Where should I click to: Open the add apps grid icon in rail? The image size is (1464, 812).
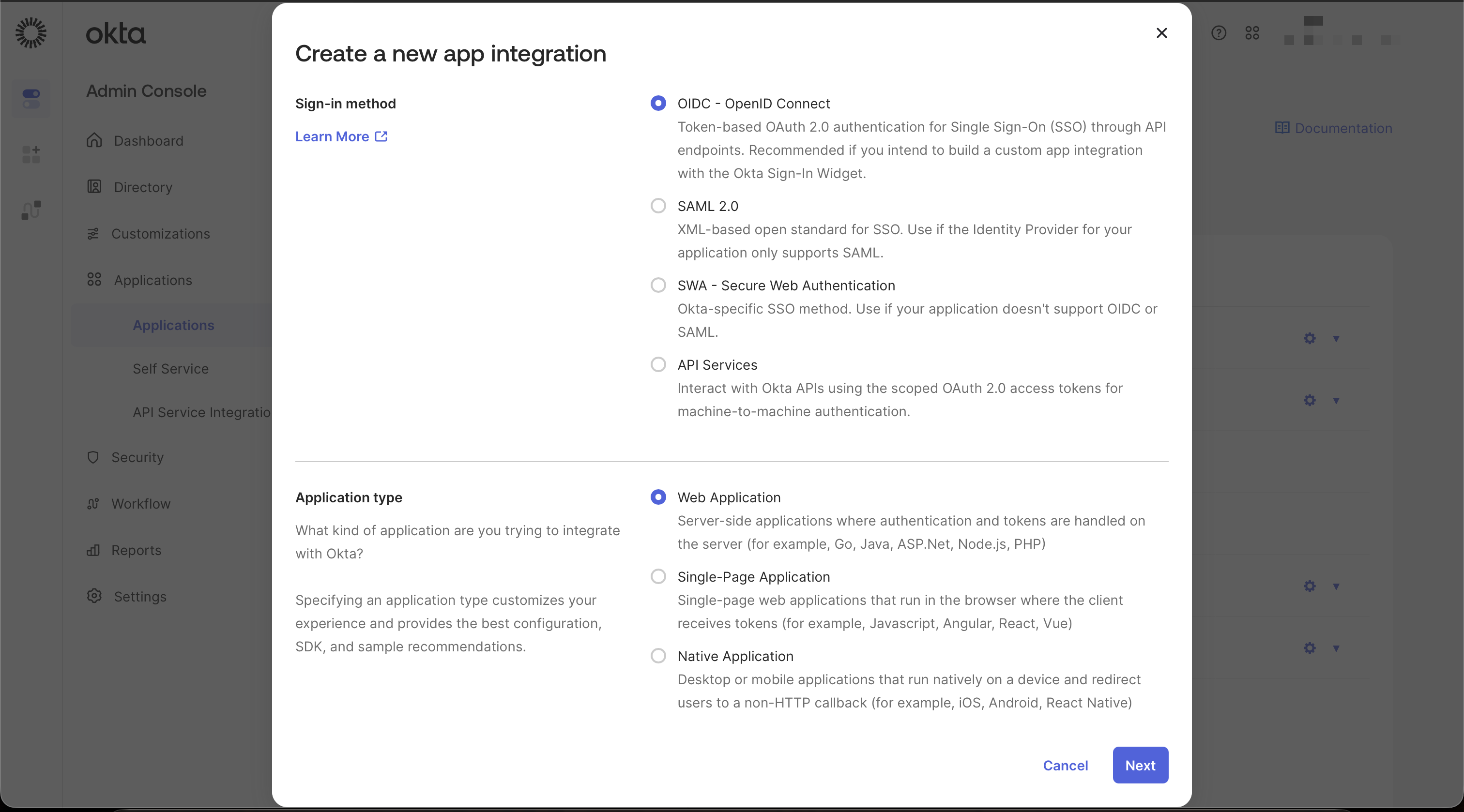(30, 154)
